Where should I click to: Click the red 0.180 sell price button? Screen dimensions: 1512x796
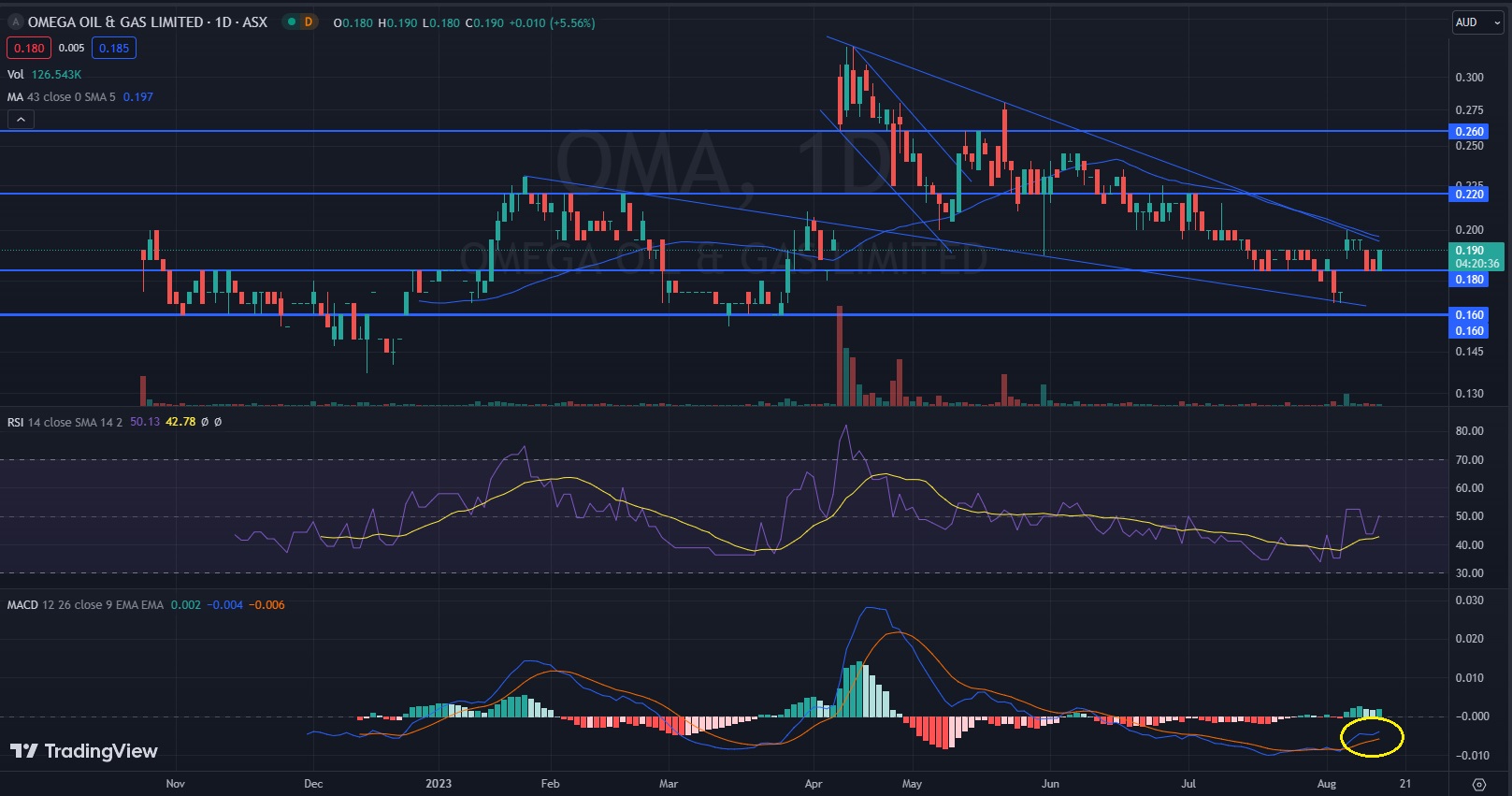click(29, 48)
